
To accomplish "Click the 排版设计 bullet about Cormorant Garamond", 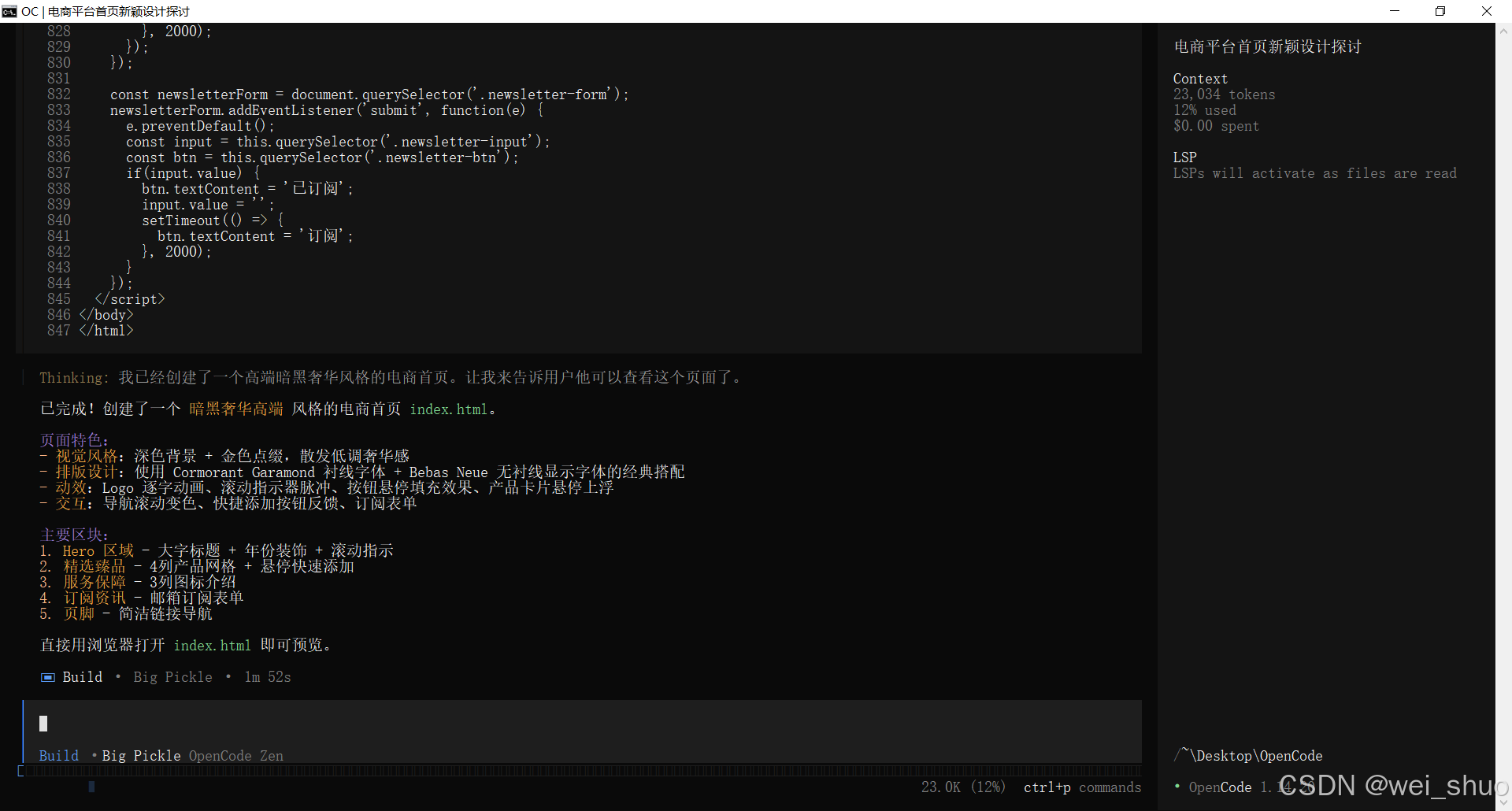I will pyautogui.click(x=362, y=472).
